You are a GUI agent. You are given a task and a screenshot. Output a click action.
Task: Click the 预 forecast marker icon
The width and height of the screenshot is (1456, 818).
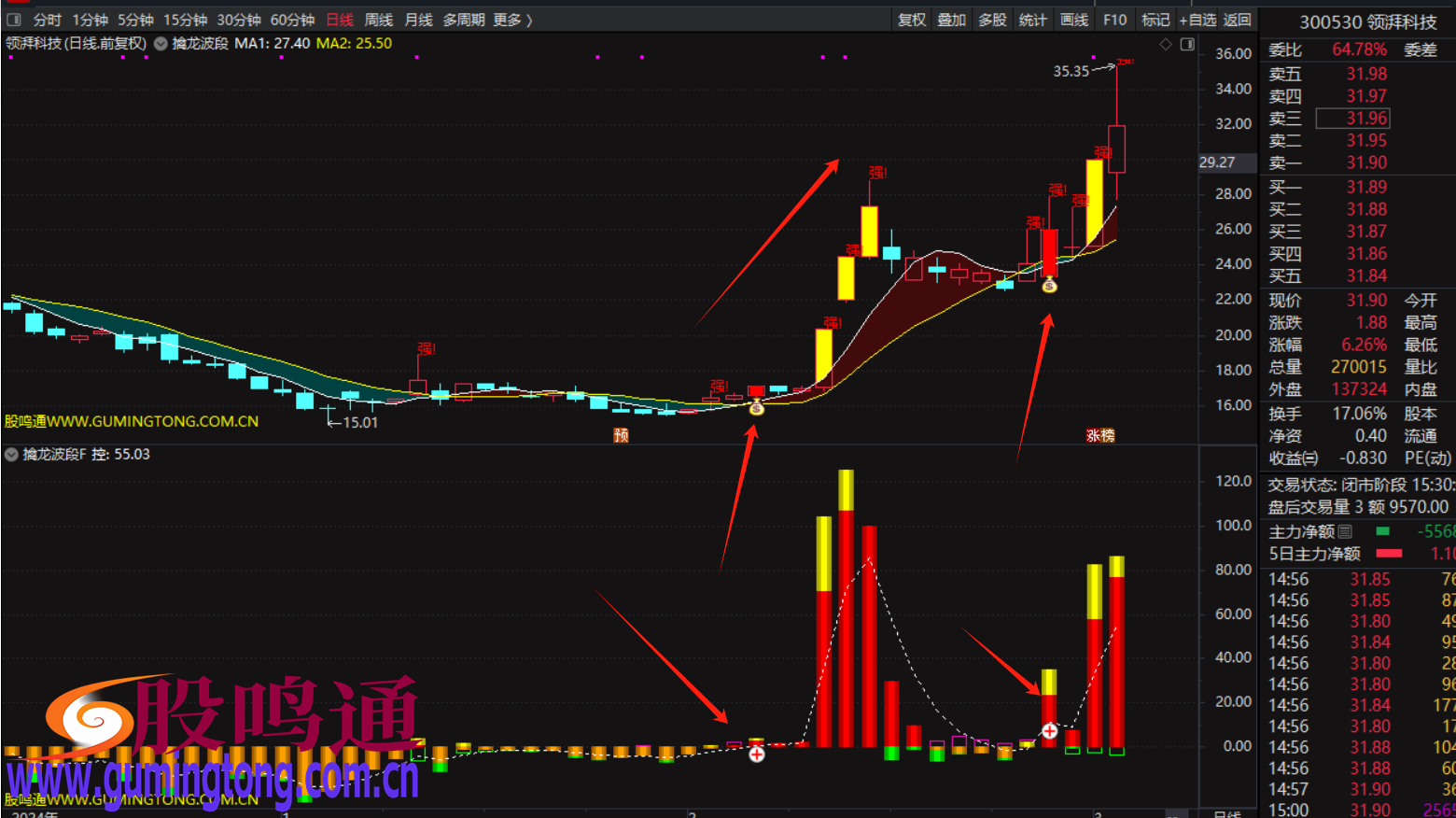point(621,435)
